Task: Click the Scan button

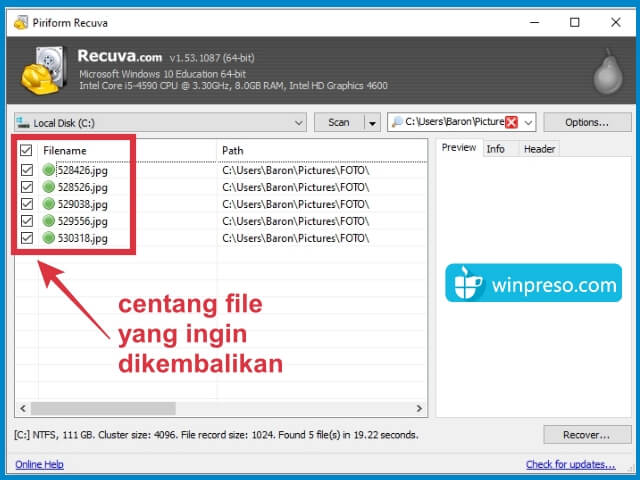Action: [x=339, y=122]
